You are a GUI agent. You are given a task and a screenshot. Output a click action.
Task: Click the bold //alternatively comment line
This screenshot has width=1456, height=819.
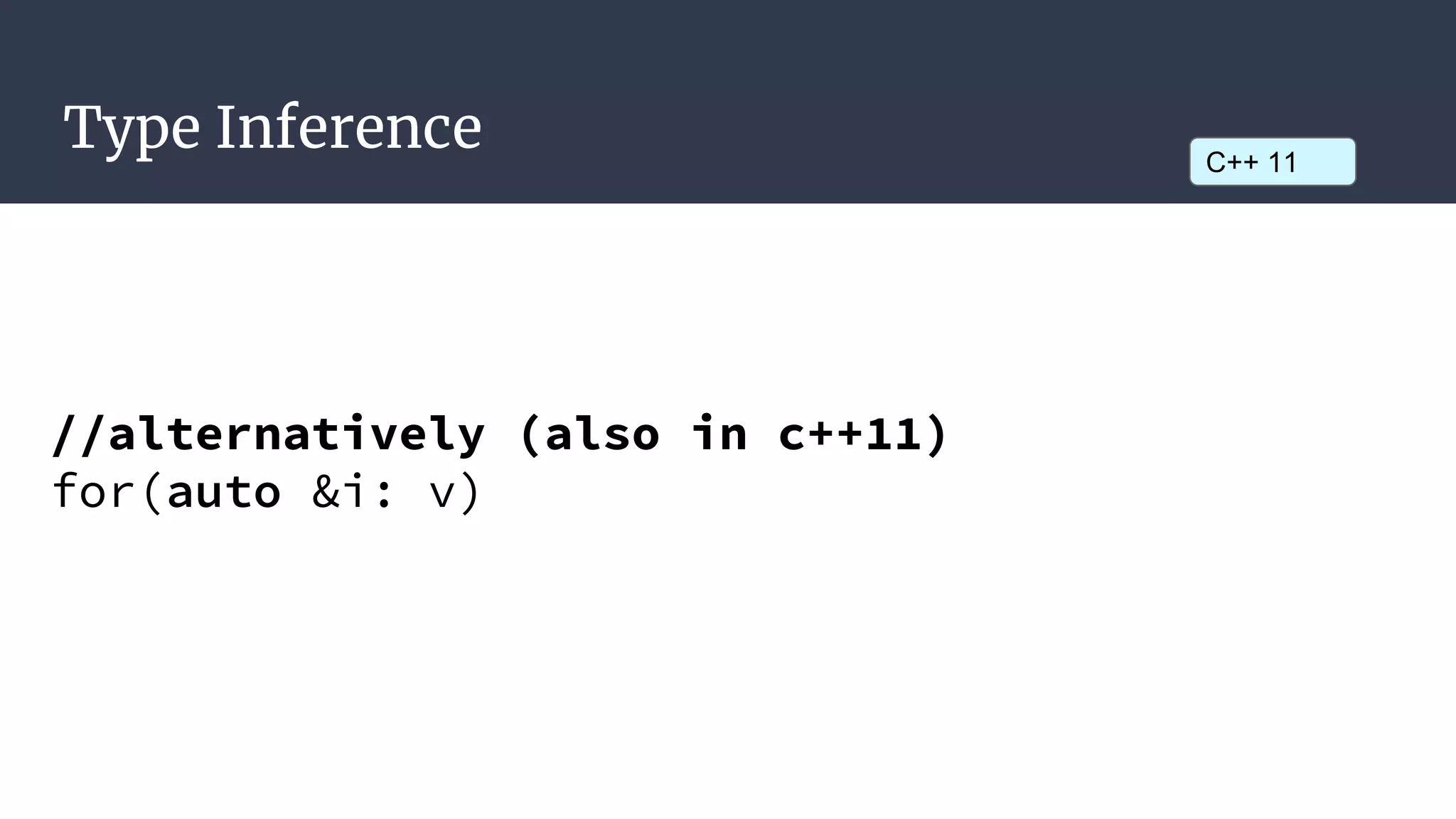[x=500, y=434]
